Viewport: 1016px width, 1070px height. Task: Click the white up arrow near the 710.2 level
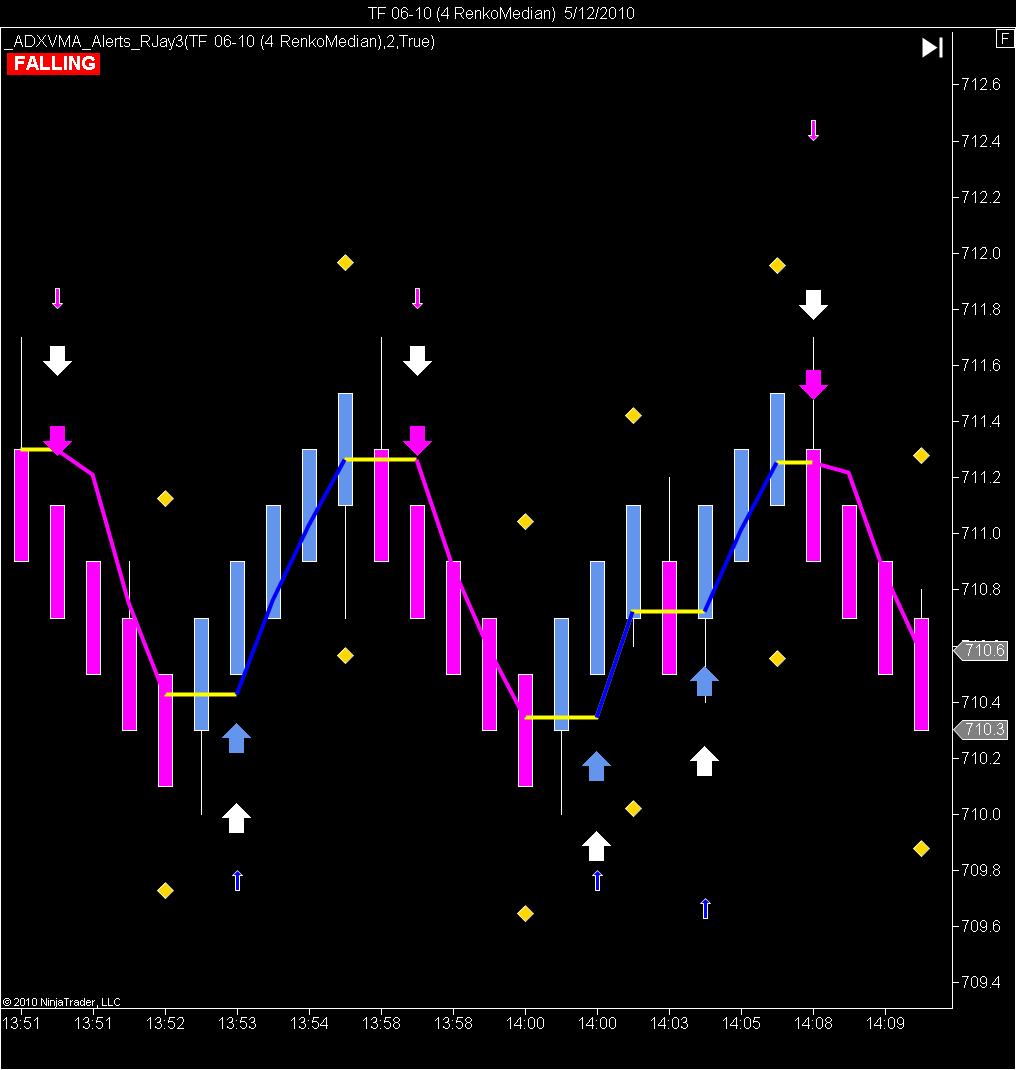704,762
